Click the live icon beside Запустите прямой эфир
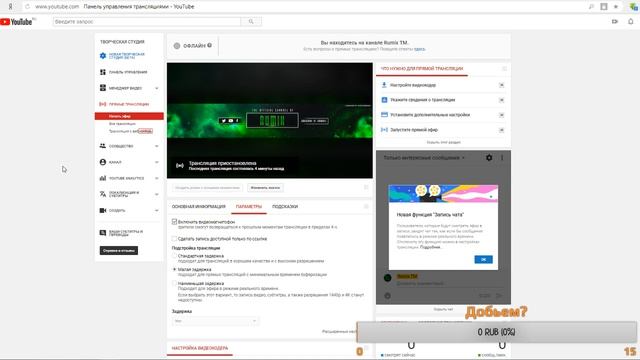The height and width of the screenshot is (360, 640). 384,130
